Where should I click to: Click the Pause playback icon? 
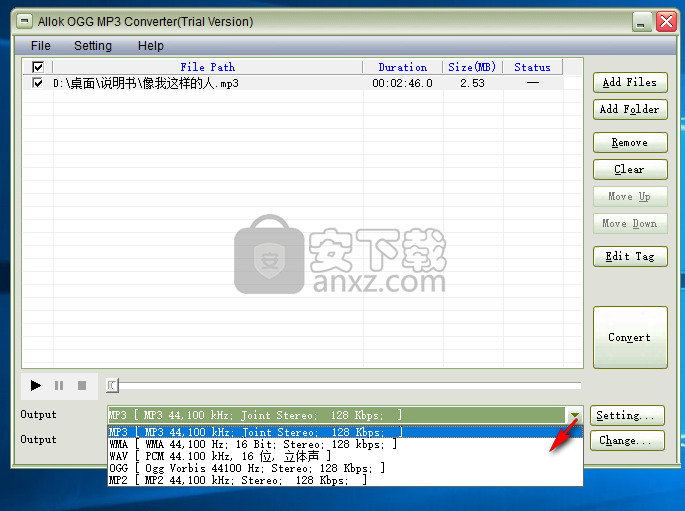tap(59, 386)
